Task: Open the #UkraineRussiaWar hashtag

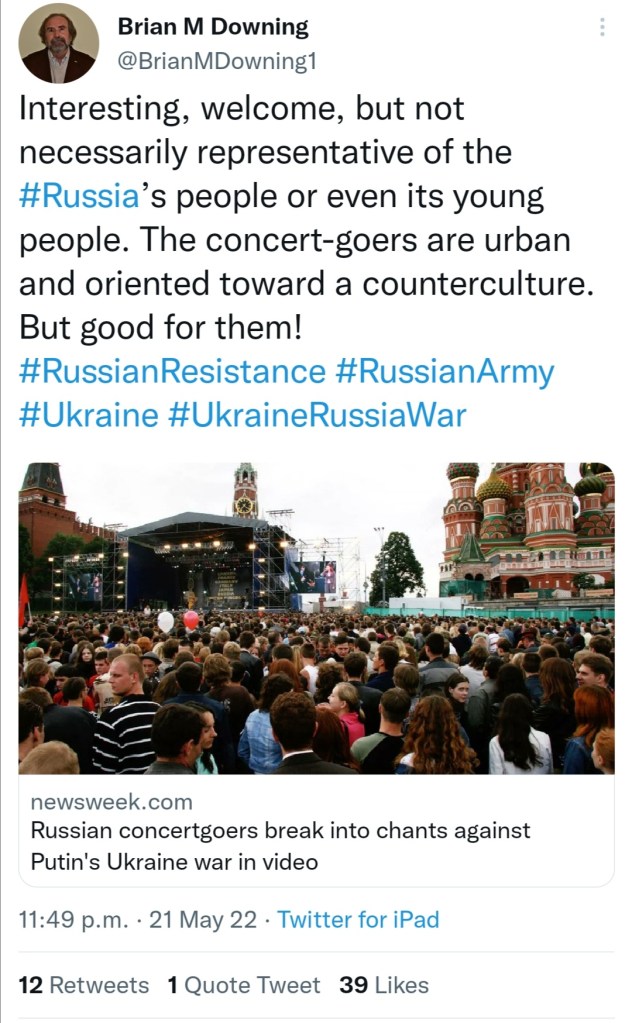Action: click(x=317, y=414)
